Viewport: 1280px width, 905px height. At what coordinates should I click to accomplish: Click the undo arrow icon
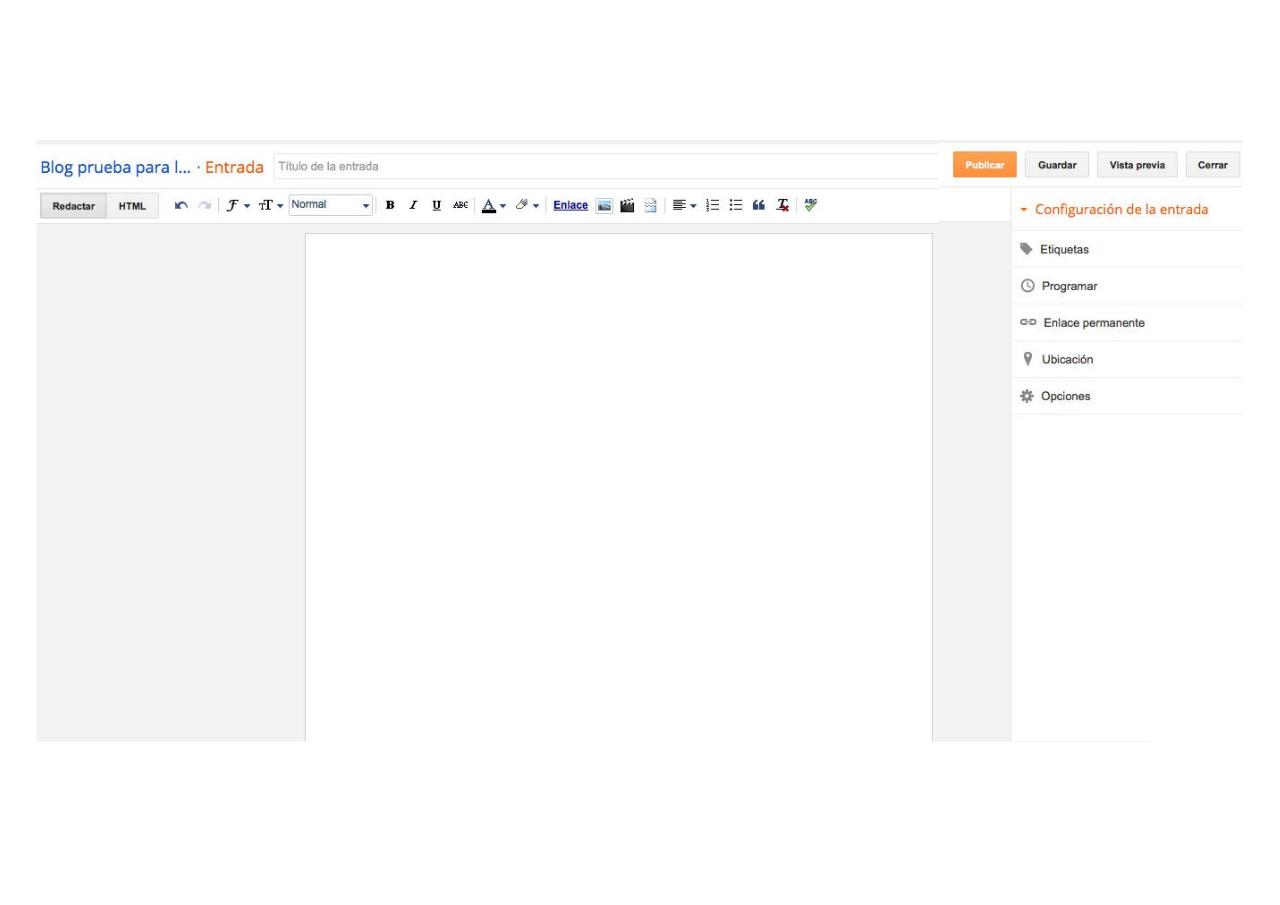pyautogui.click(x=181, y=206)
